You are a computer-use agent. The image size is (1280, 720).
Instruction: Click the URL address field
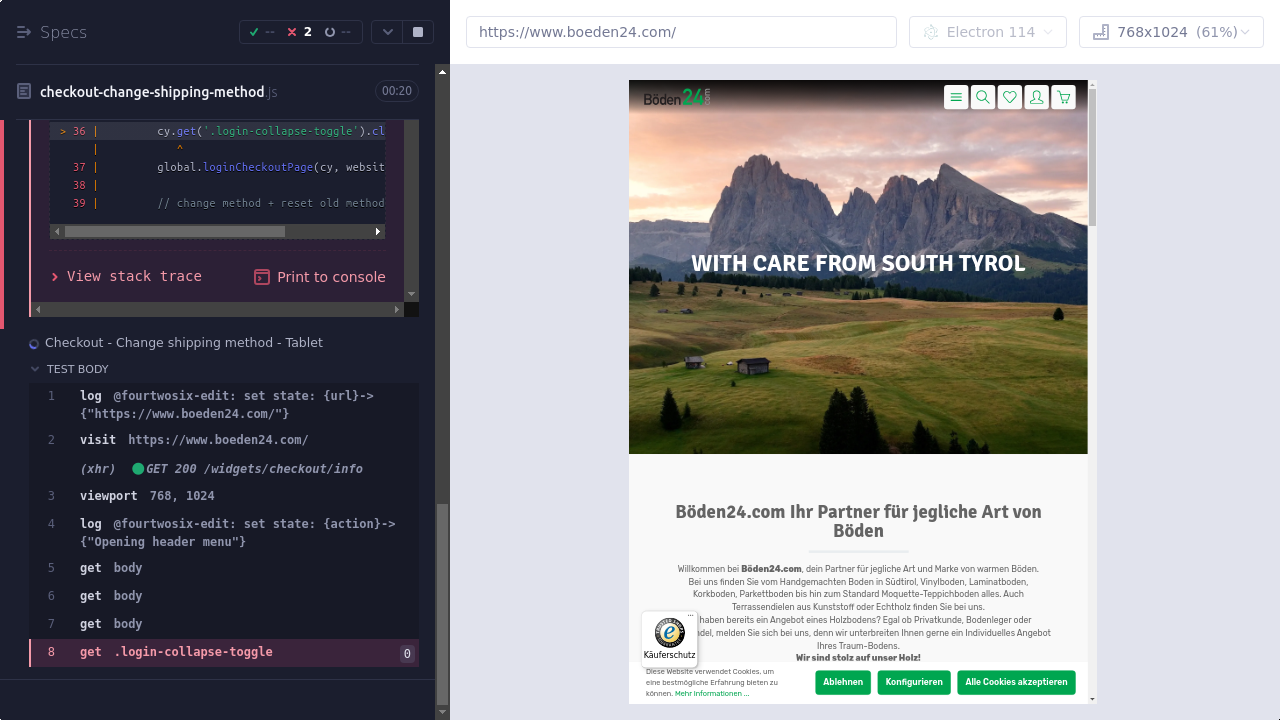point(681,32)
